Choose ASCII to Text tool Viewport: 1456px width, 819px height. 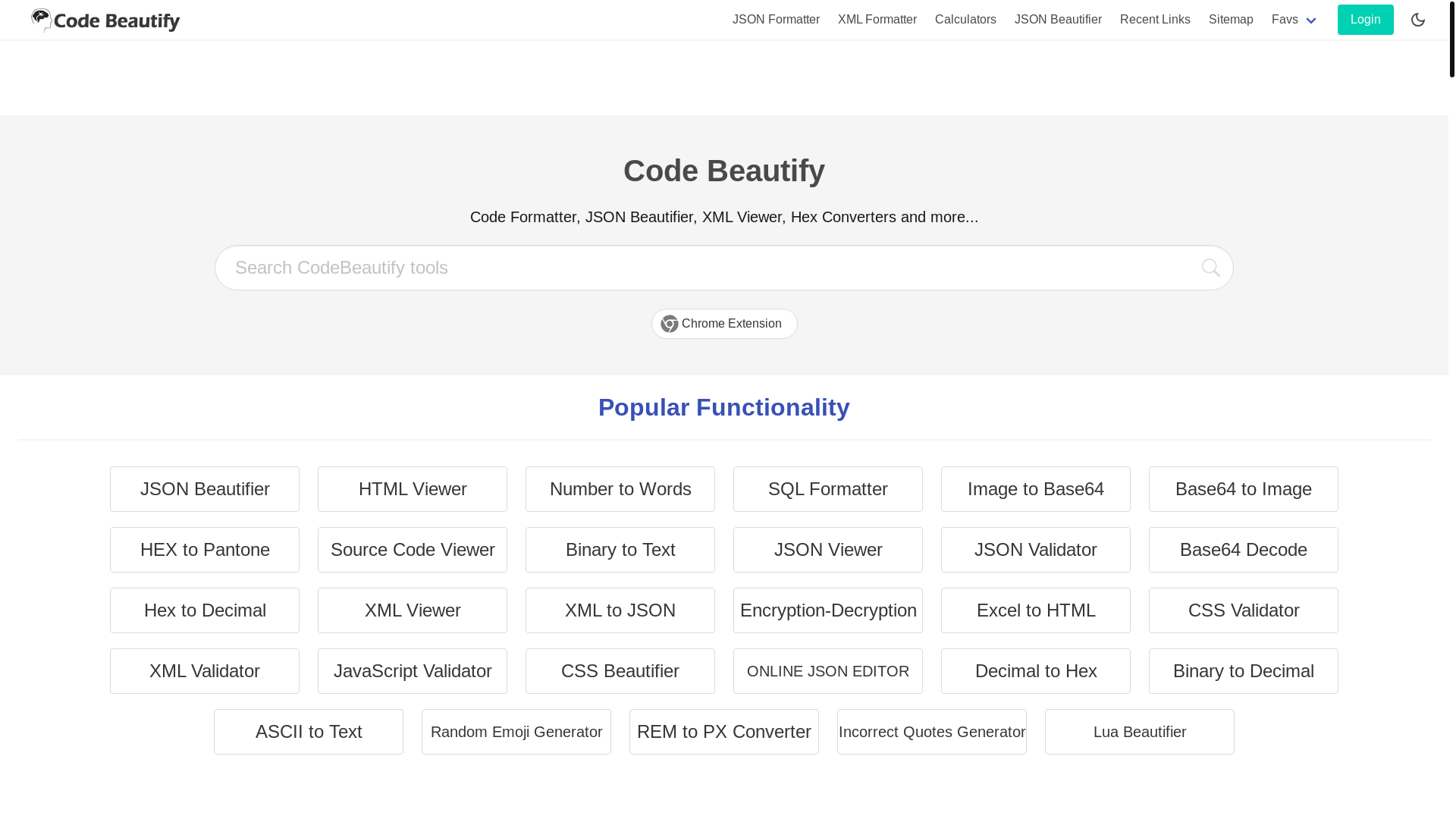(x=309, y=732)
